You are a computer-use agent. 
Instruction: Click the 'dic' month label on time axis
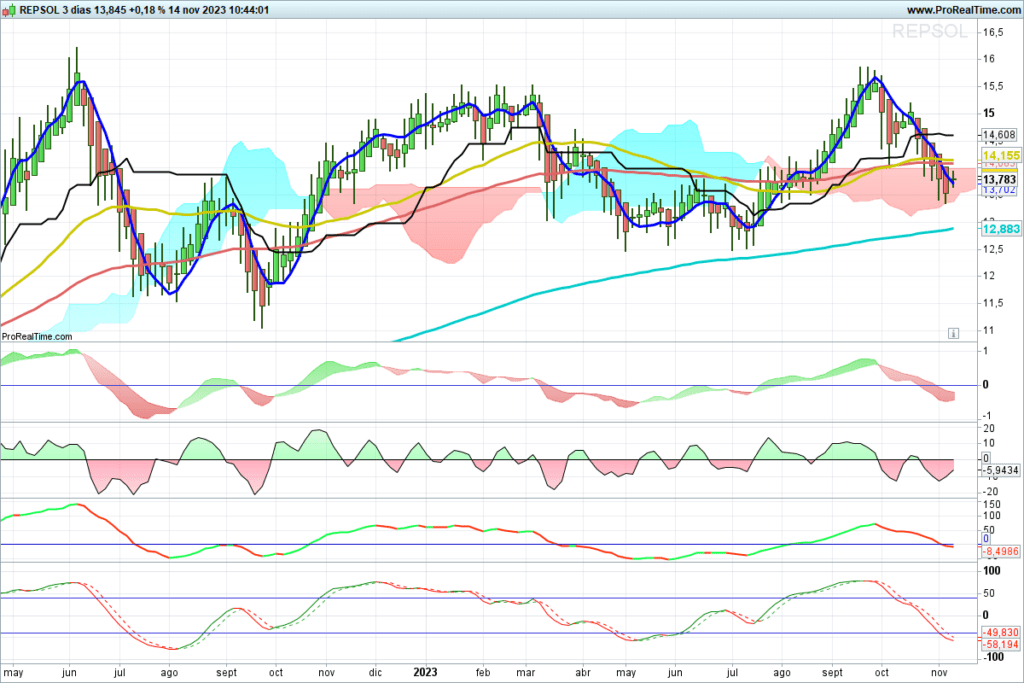(x=376, y=673)
